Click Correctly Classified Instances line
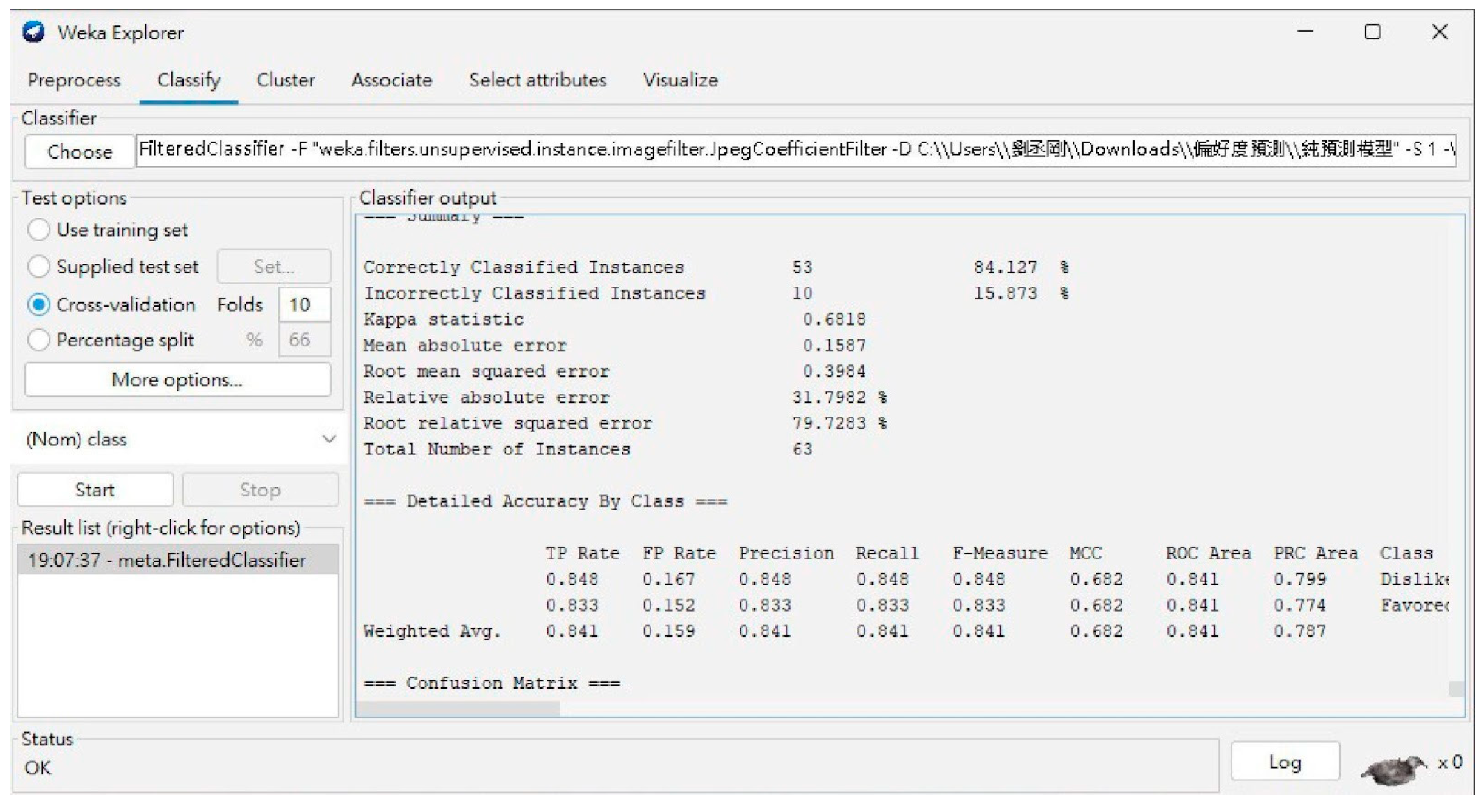Screen dimensions: 1484x812 click(x=715, y=267)
